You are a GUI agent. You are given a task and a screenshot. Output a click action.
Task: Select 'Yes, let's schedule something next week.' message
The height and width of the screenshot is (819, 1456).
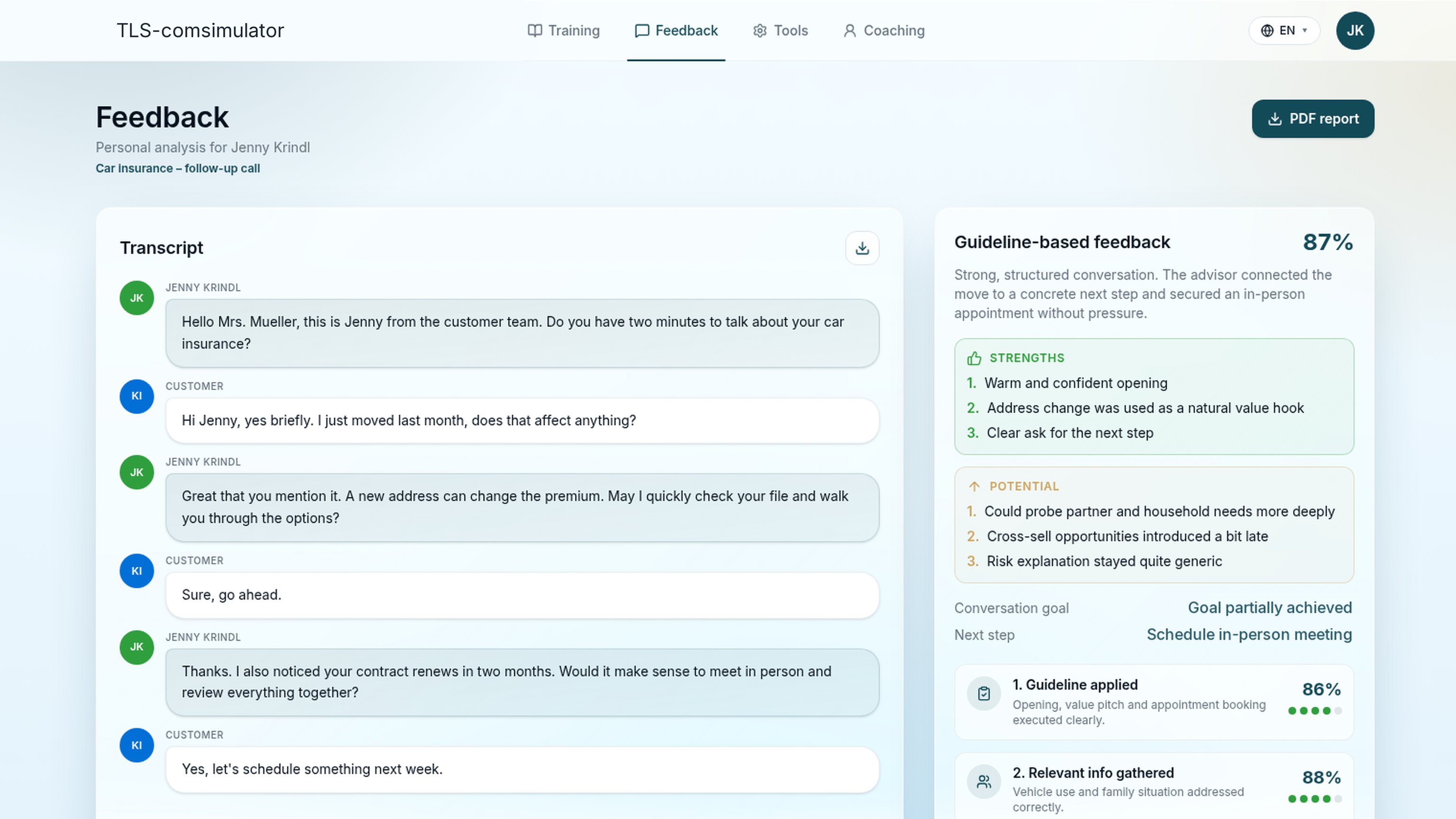tap(522, 770)
